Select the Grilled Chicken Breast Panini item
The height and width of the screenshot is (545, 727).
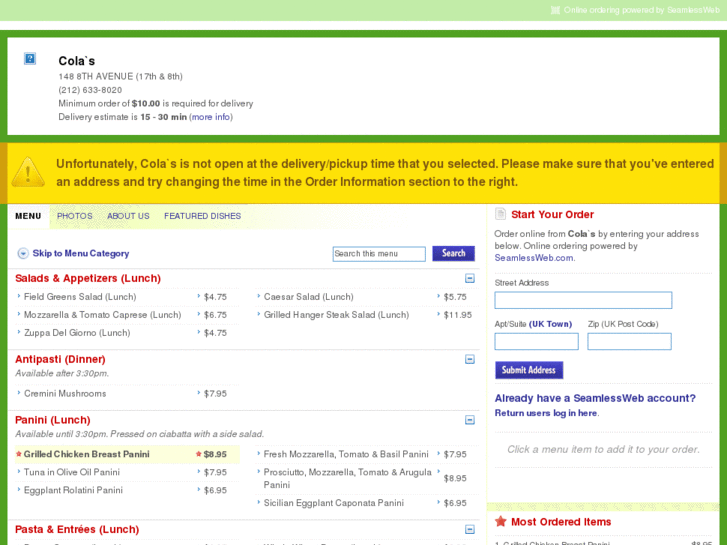[87, 455]
